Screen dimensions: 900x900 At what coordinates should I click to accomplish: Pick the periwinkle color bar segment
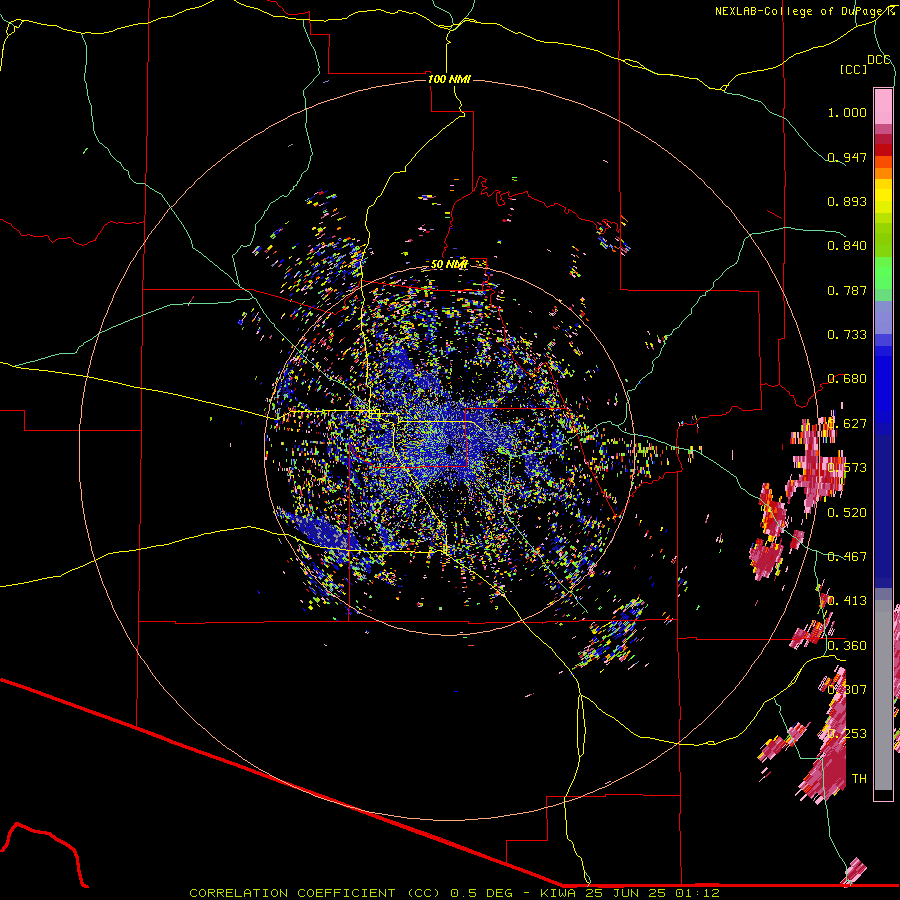883,318
